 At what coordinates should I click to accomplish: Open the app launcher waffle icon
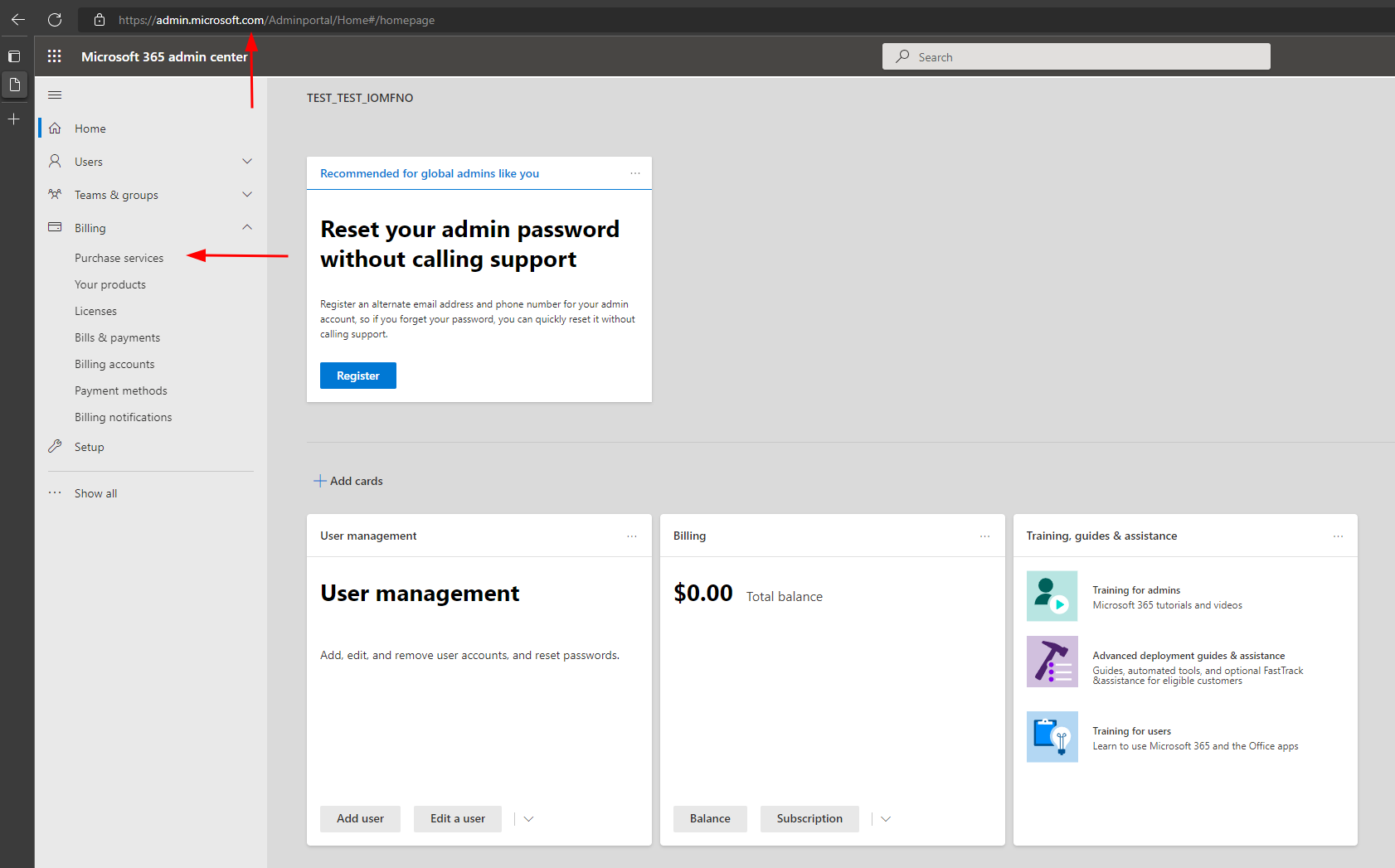click(x=55, y=56)
